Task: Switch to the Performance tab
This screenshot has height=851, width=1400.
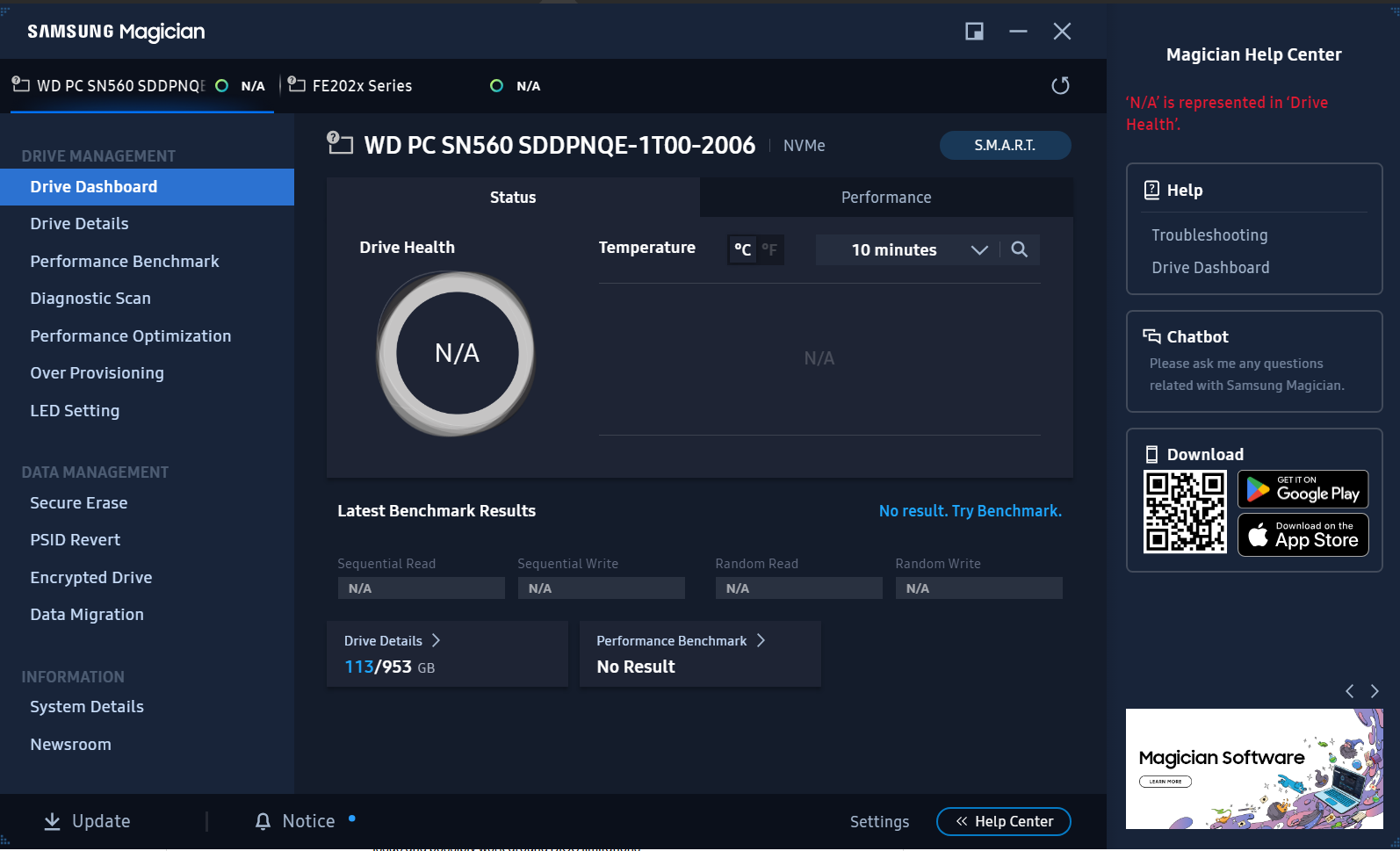Action: [x=885, y=198]
